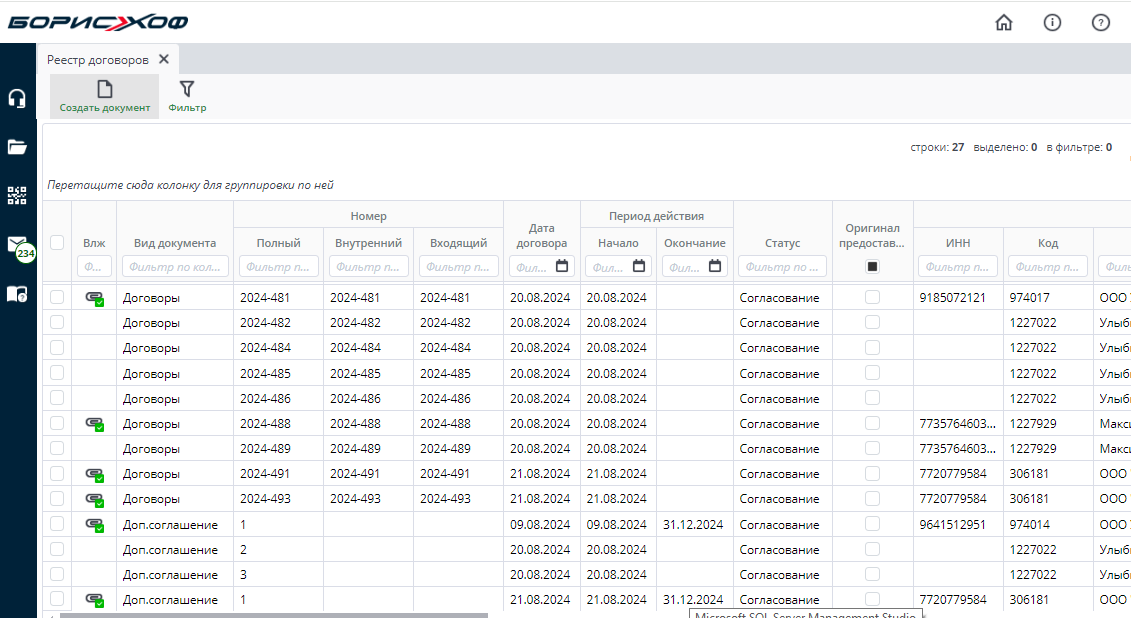Viewport: 1131px width, 618px height.
Task: Click the QR code sidebar icon
Action: [x=17, y=195]
